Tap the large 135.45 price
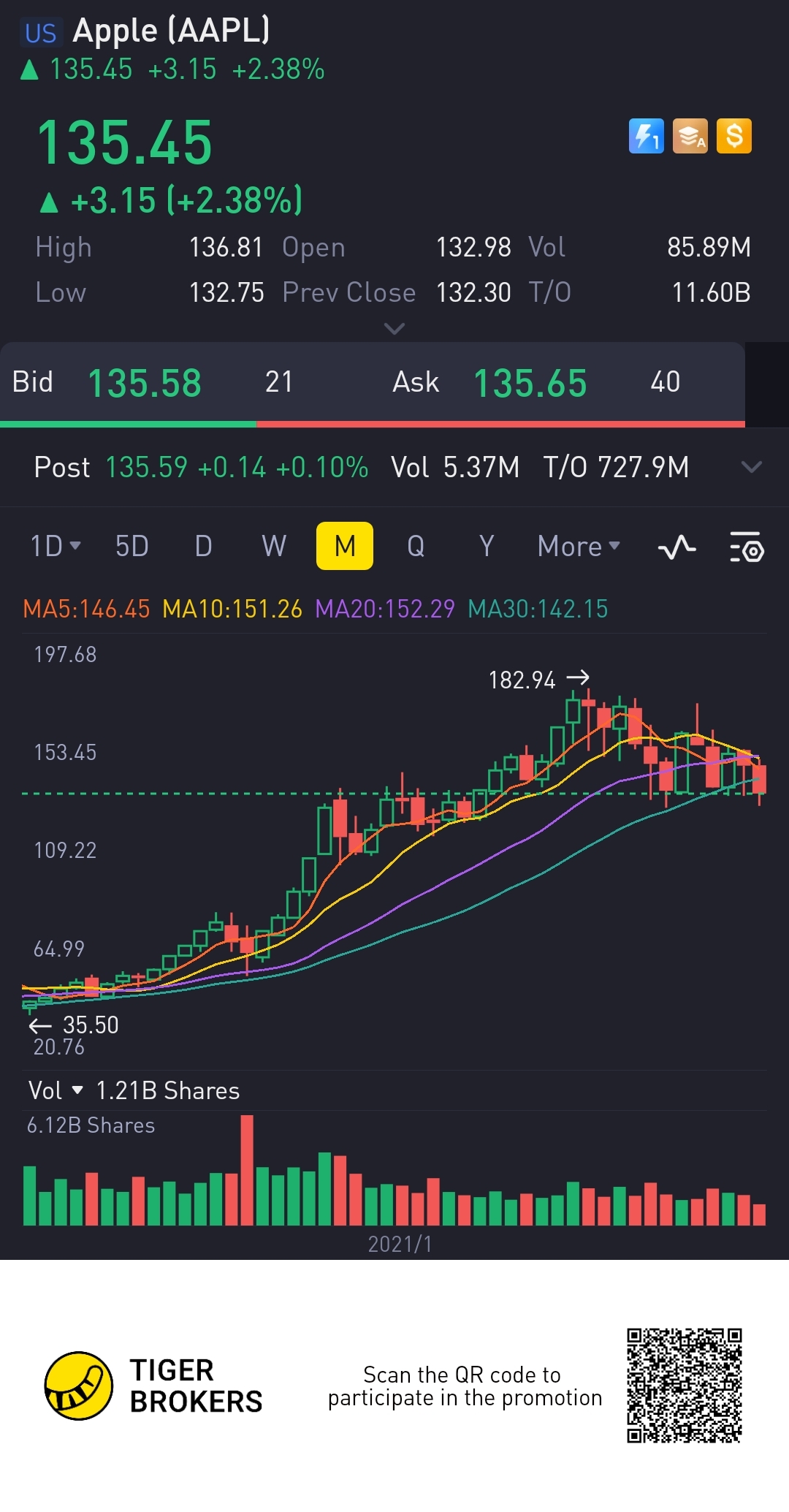Viewport: 789px width, 1512px height. click(125, 143)
